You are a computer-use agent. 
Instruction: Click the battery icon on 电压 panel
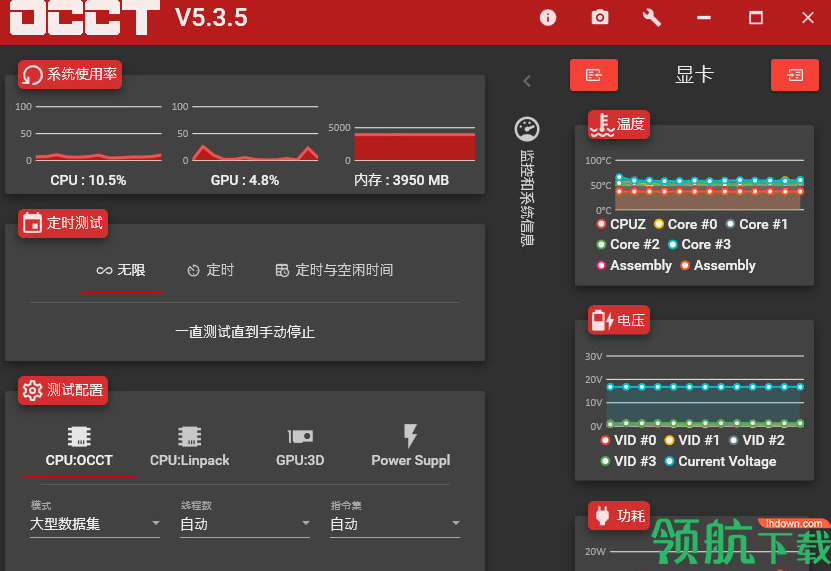[602, 320]
